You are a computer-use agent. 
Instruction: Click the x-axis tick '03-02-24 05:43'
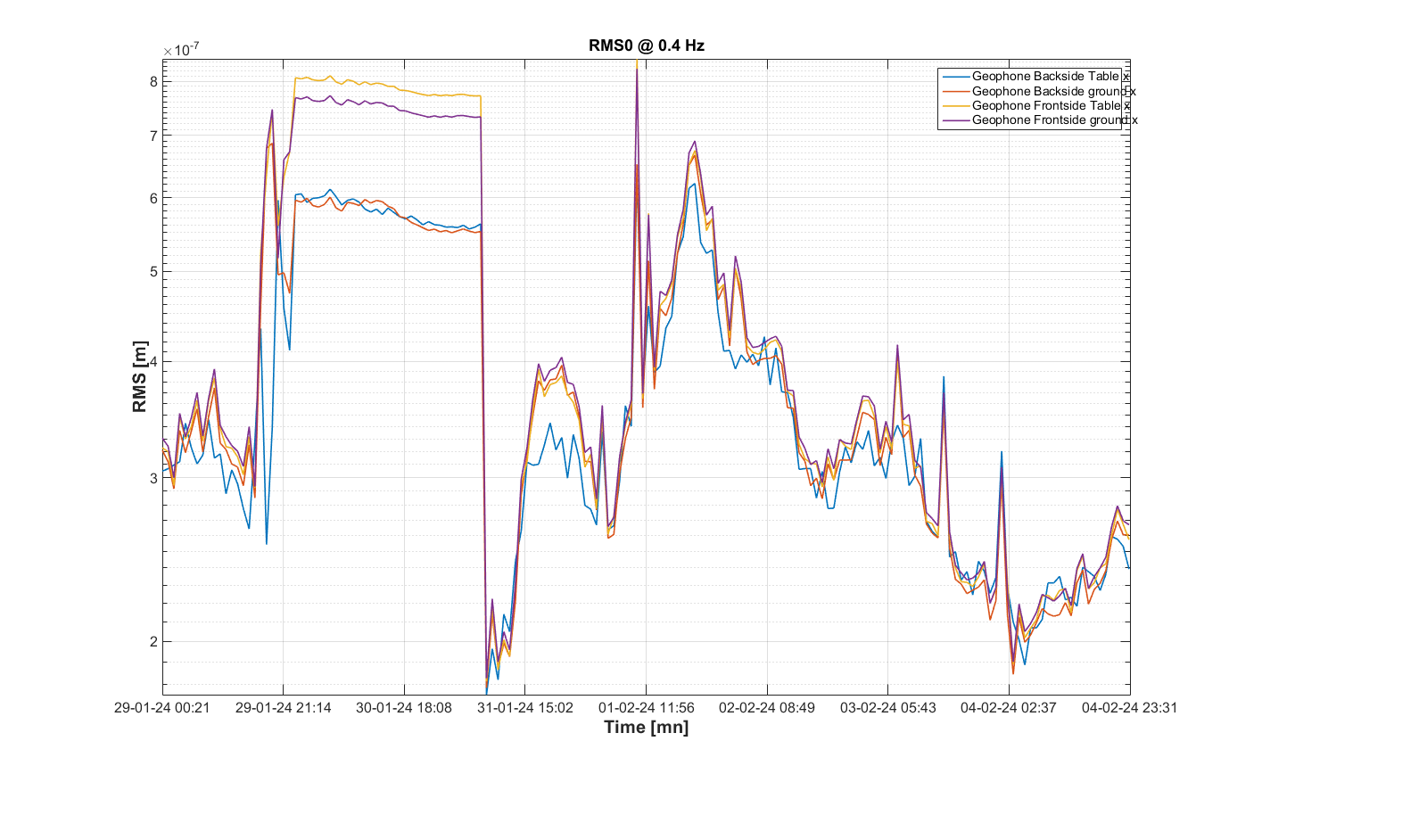tap(887, 708)
